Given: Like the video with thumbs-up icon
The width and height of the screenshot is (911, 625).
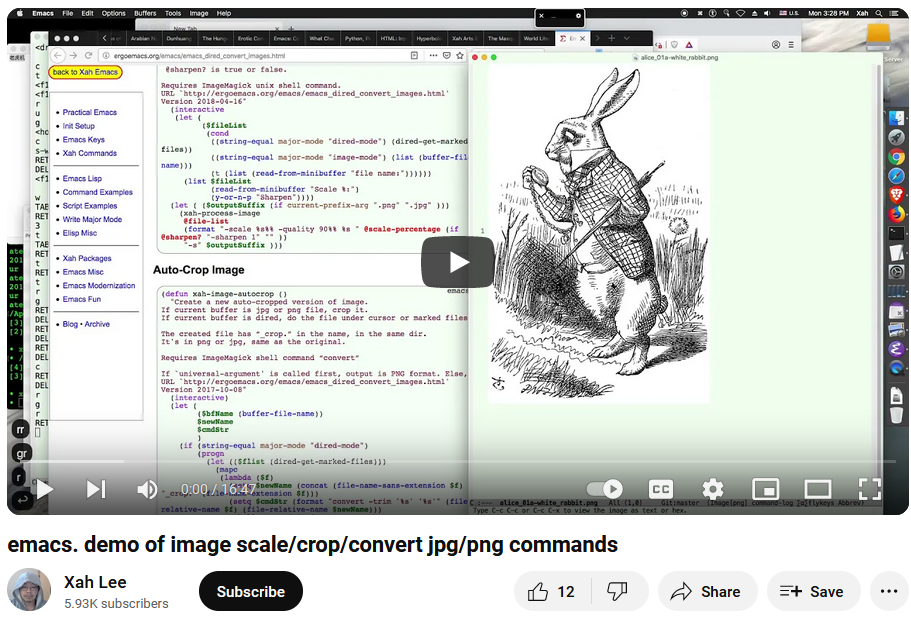Looking at the screenshot, I should click(552, 591).
